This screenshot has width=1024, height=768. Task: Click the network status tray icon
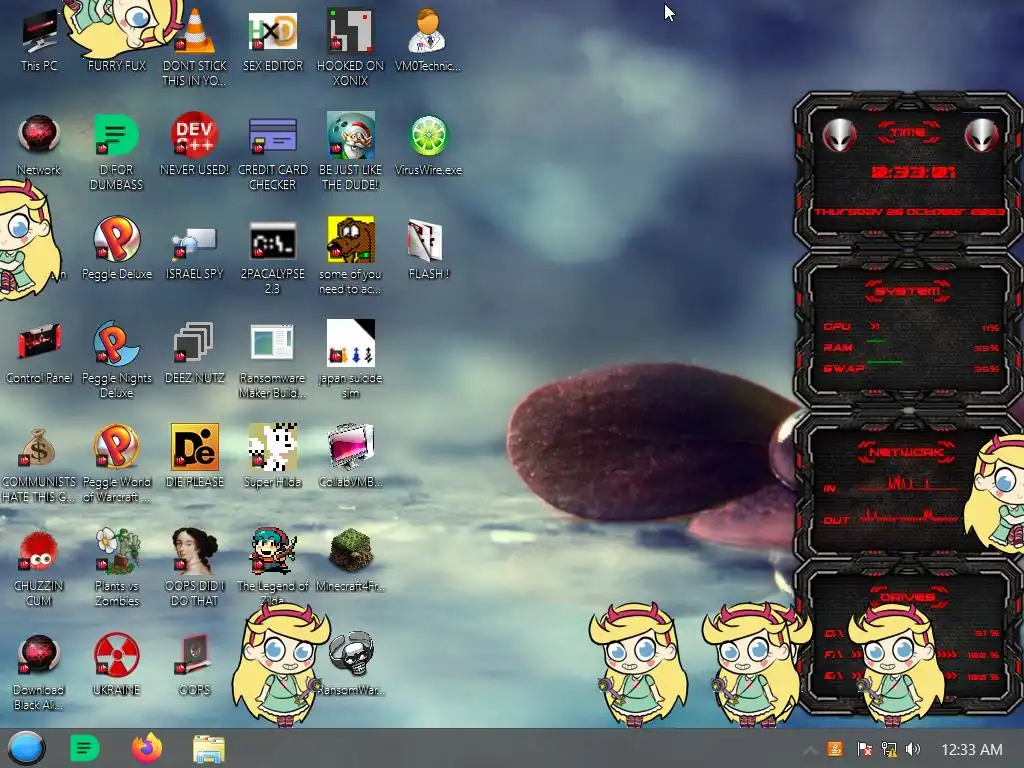(889, 749)
